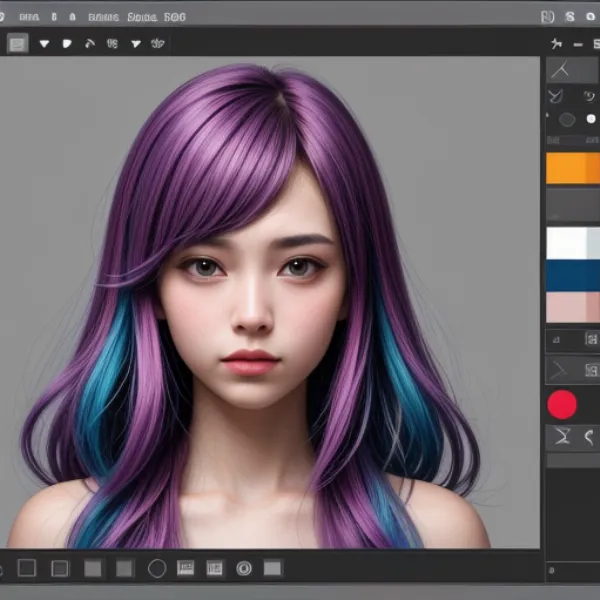Click the grid icon at the right of the faint arrow row

click(x=592, y=370)
